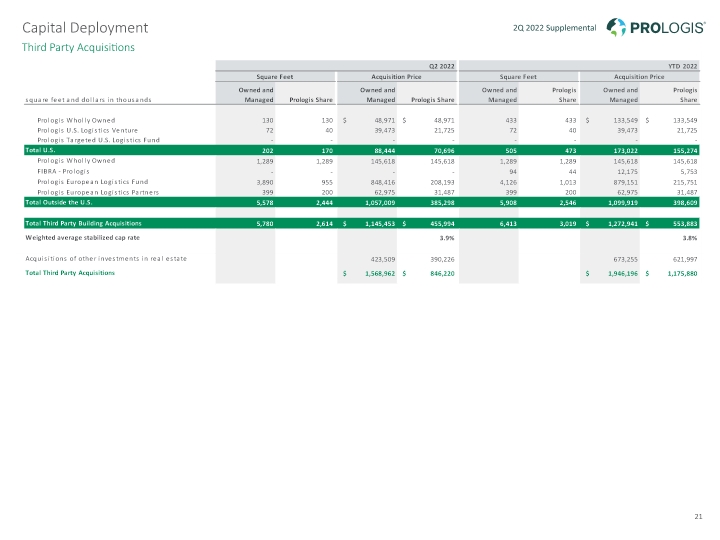Click the 'Capital Deployment' page title
The image size is (720, 540).
[85, 28]
